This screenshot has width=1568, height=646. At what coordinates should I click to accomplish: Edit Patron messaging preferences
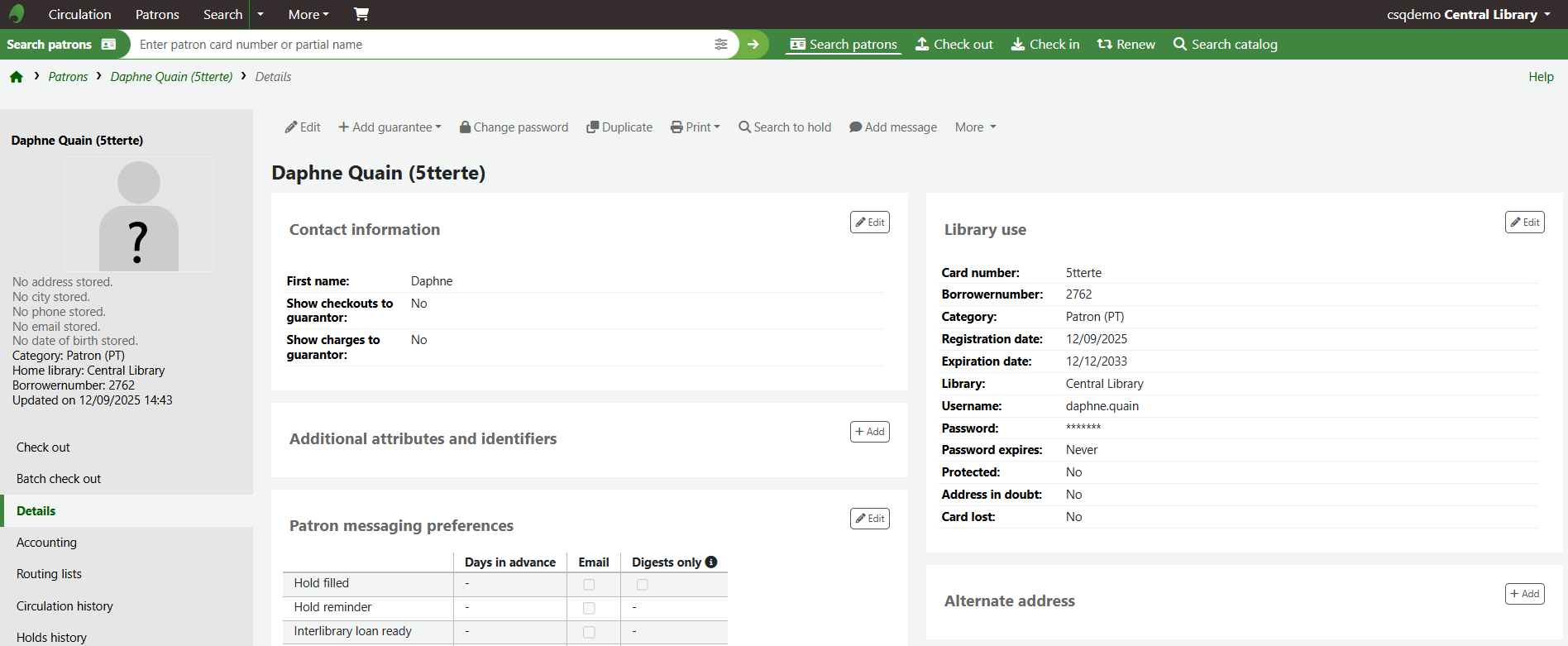point(870,519)
